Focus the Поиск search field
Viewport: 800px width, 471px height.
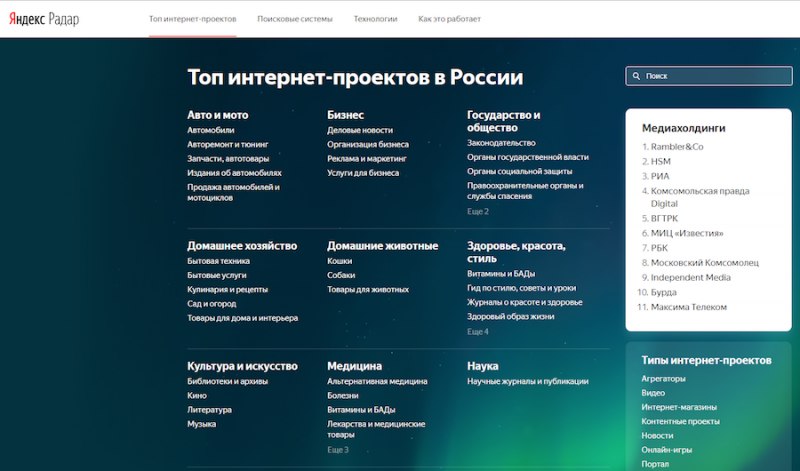(709, 76)
